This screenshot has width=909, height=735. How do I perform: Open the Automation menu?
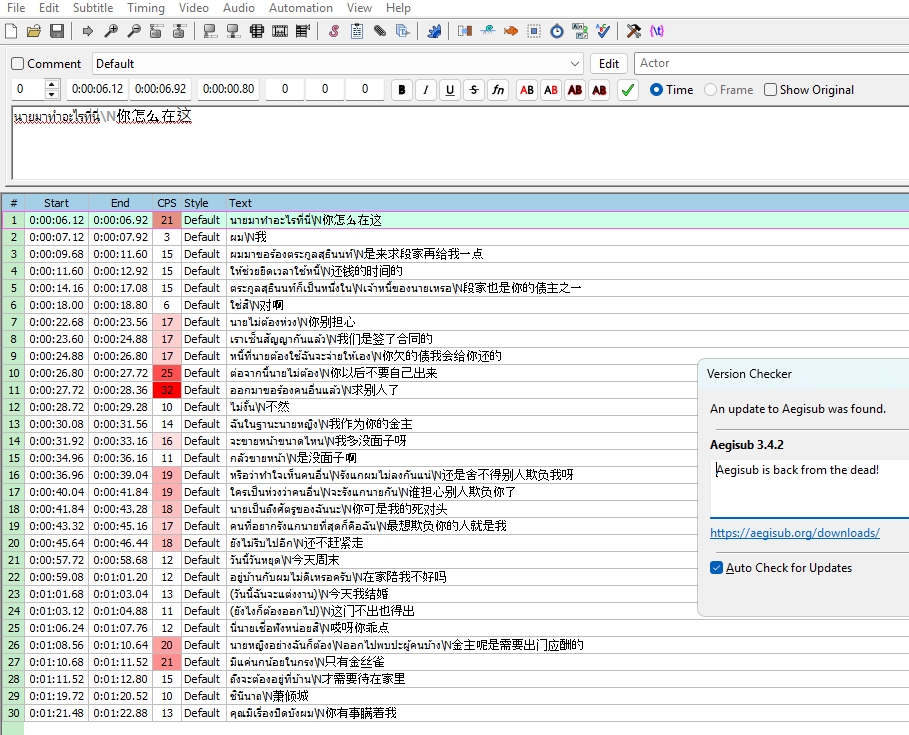click(x=301, y=8)
